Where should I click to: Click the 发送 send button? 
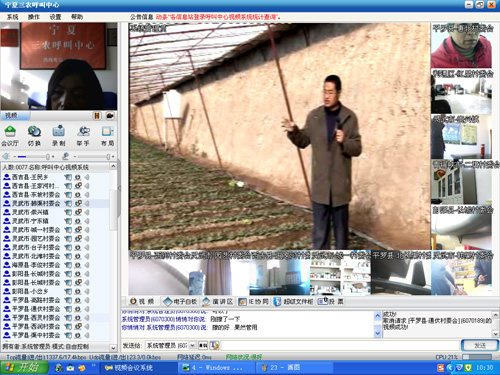pos(480,346)
